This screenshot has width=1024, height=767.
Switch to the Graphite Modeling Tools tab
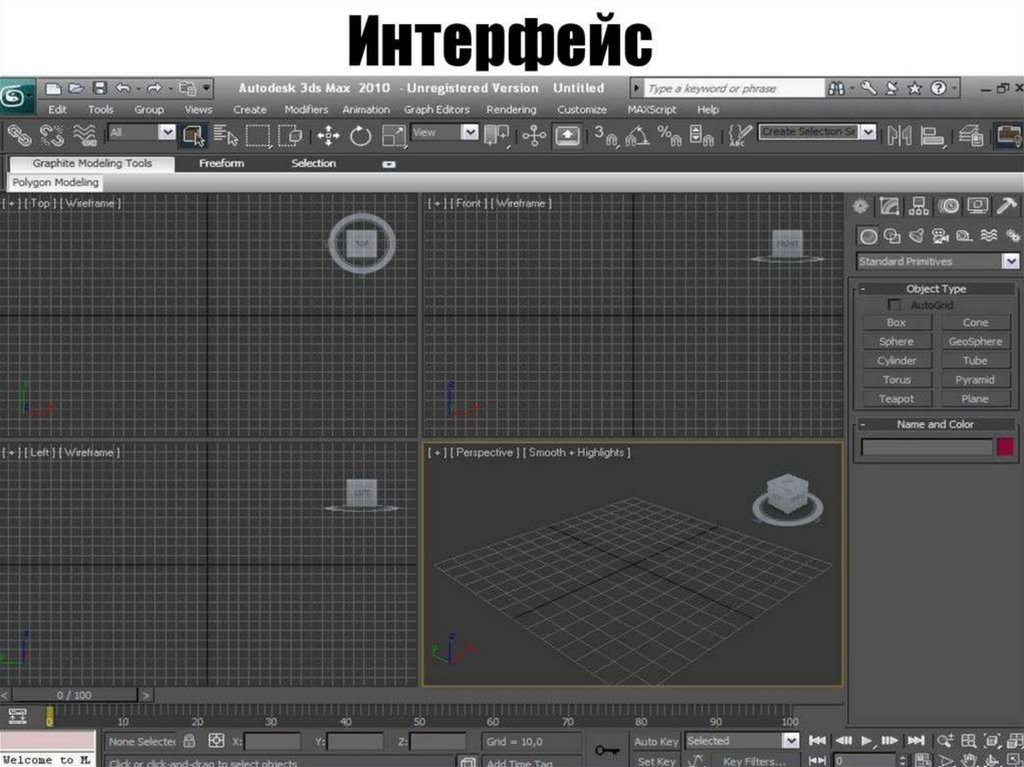coord(92,163)
